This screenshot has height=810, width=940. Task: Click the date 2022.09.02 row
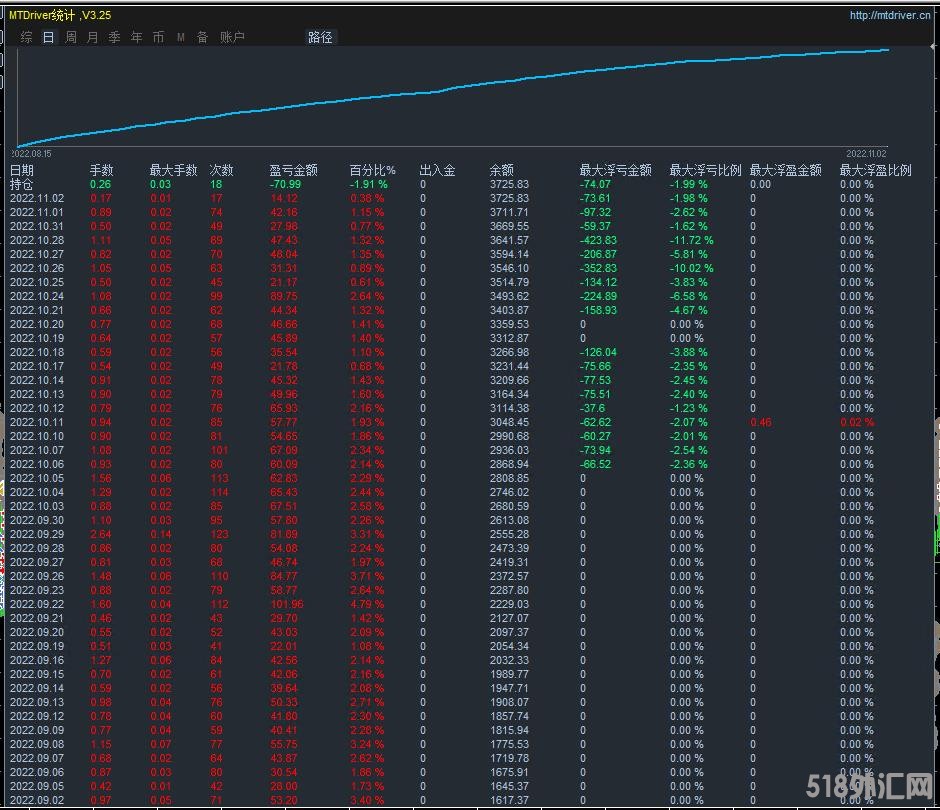tap(37, 800)
